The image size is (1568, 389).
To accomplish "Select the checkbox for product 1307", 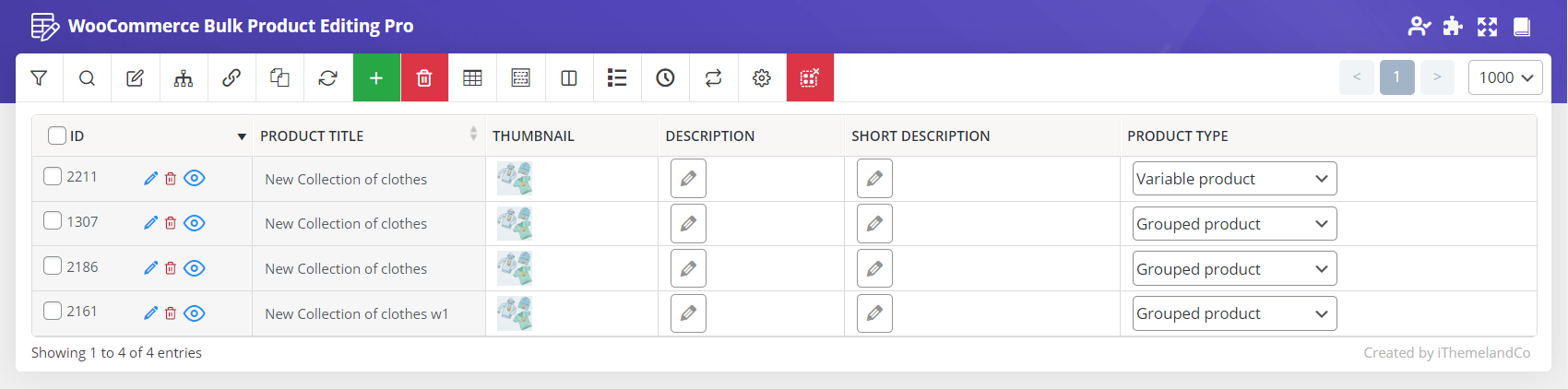I will click(x=53, y=221).
